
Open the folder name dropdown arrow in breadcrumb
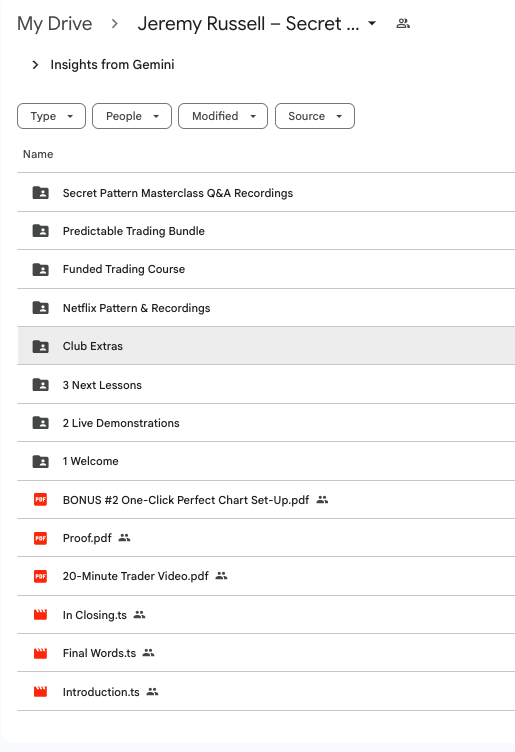pos(372,24)
